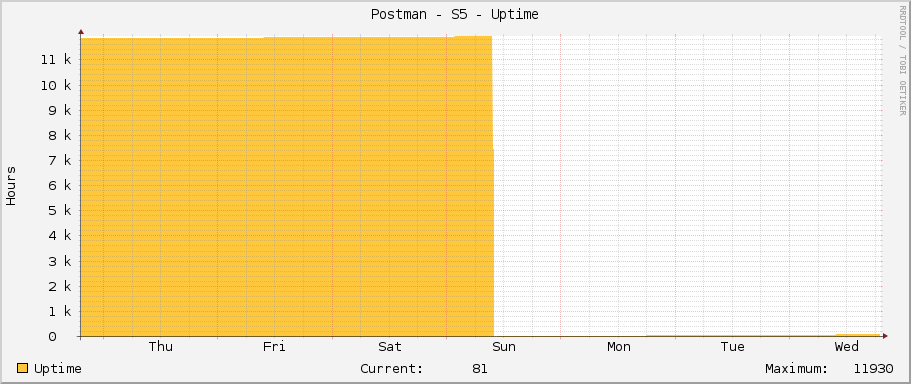Click the 'Mon' x-axis label
The height and width of the screenshot is (384, 911).
point(619,347)
